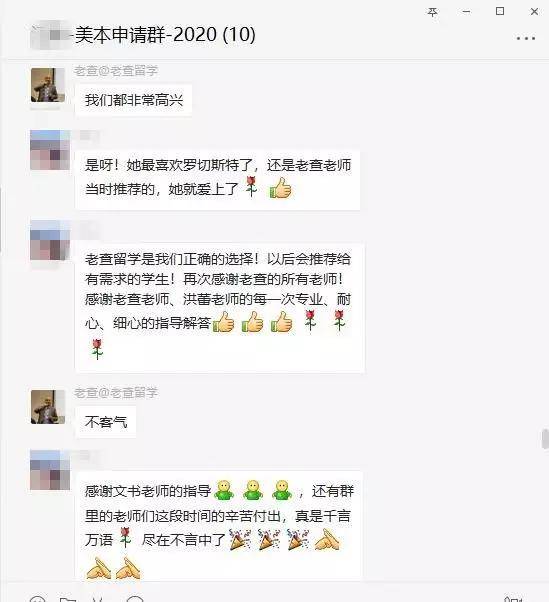
Task: Click the blurred avatar beside 老查留学是我们正确的选择 message
Action: (50, 240)
